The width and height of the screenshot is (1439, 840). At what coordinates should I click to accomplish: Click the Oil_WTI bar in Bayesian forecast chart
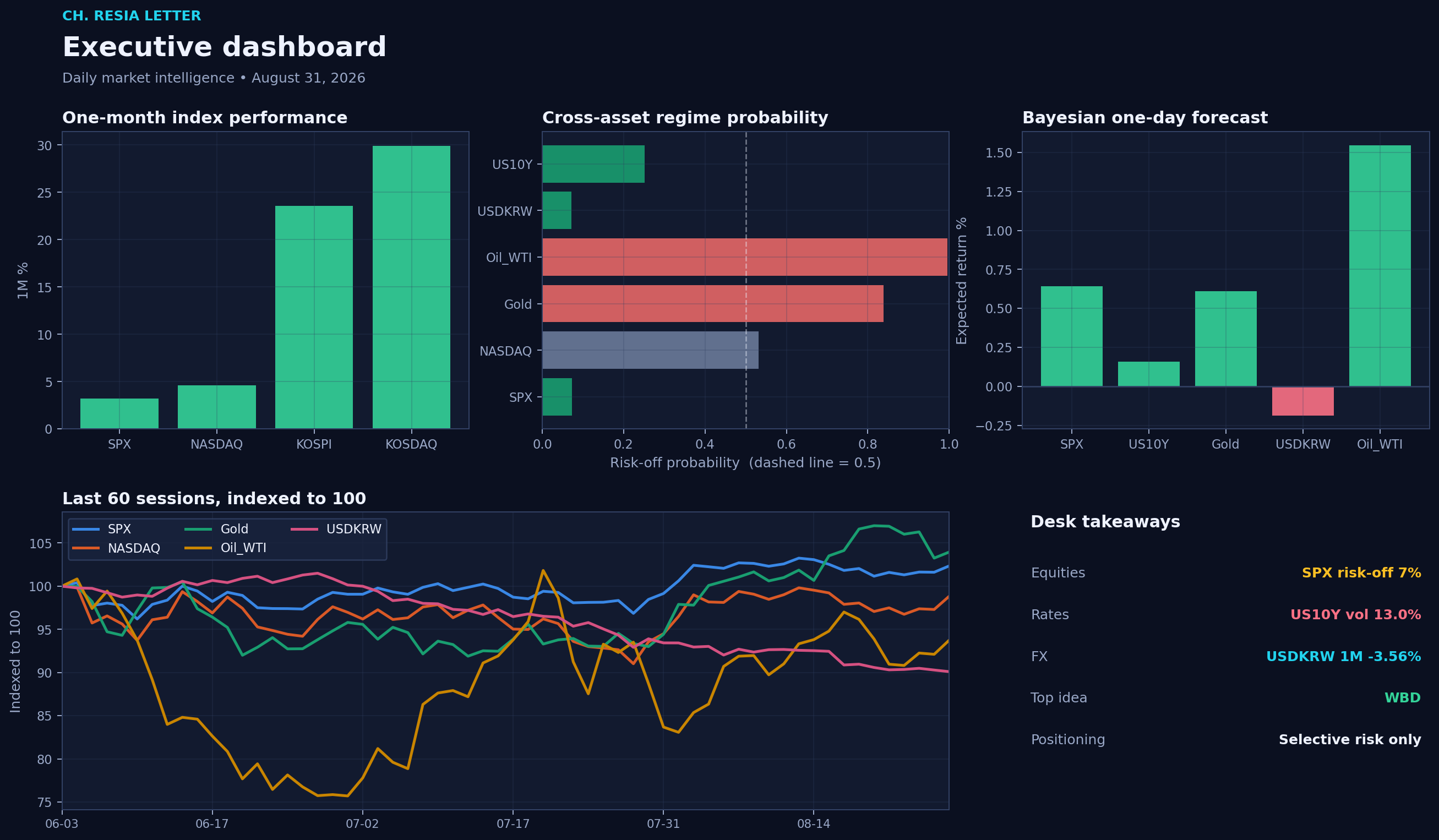point(1380,266)
